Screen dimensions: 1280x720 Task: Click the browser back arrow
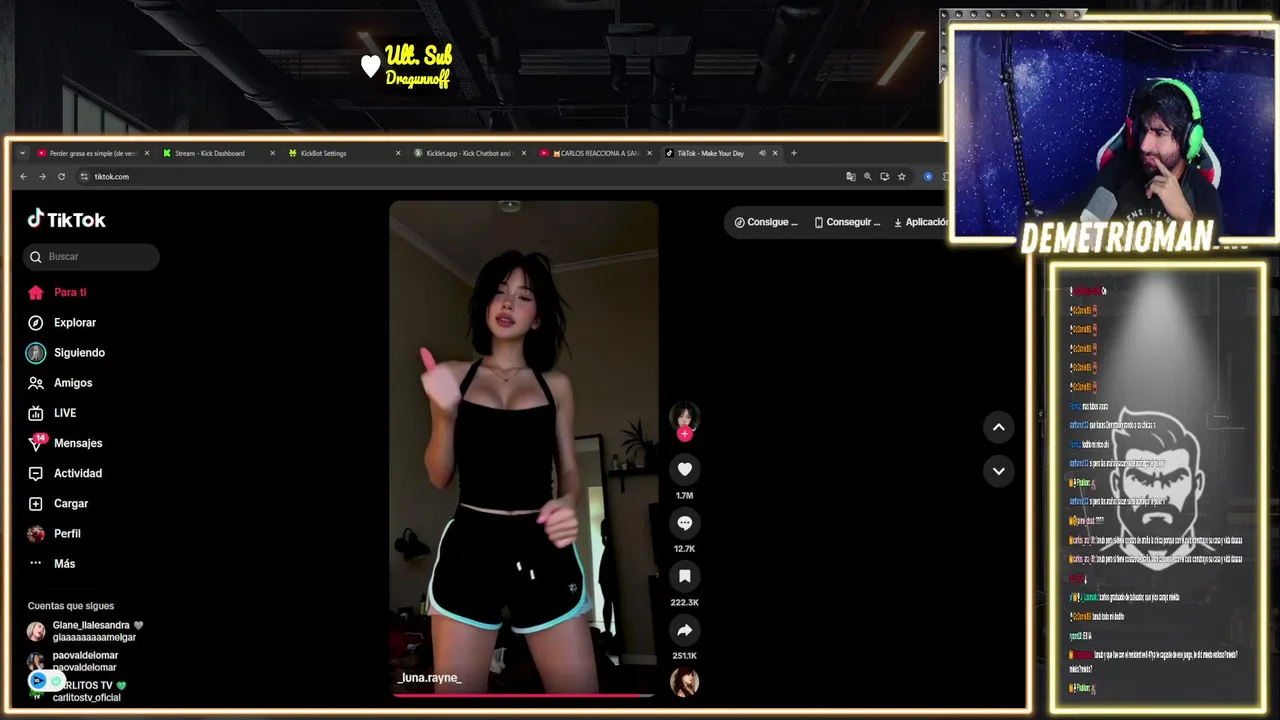[x=24, y=176]
